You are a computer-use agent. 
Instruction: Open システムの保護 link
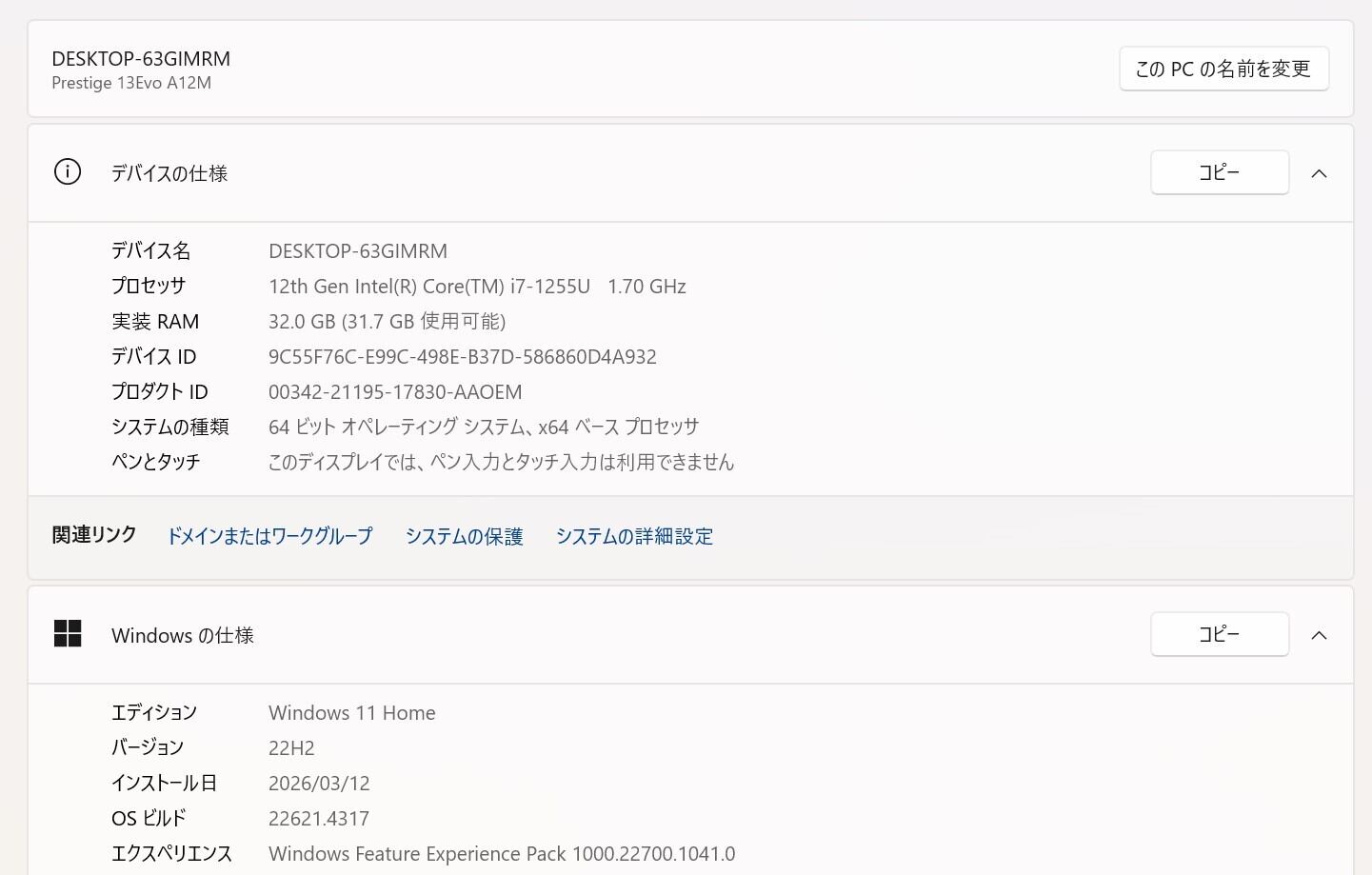click(464, 536)
